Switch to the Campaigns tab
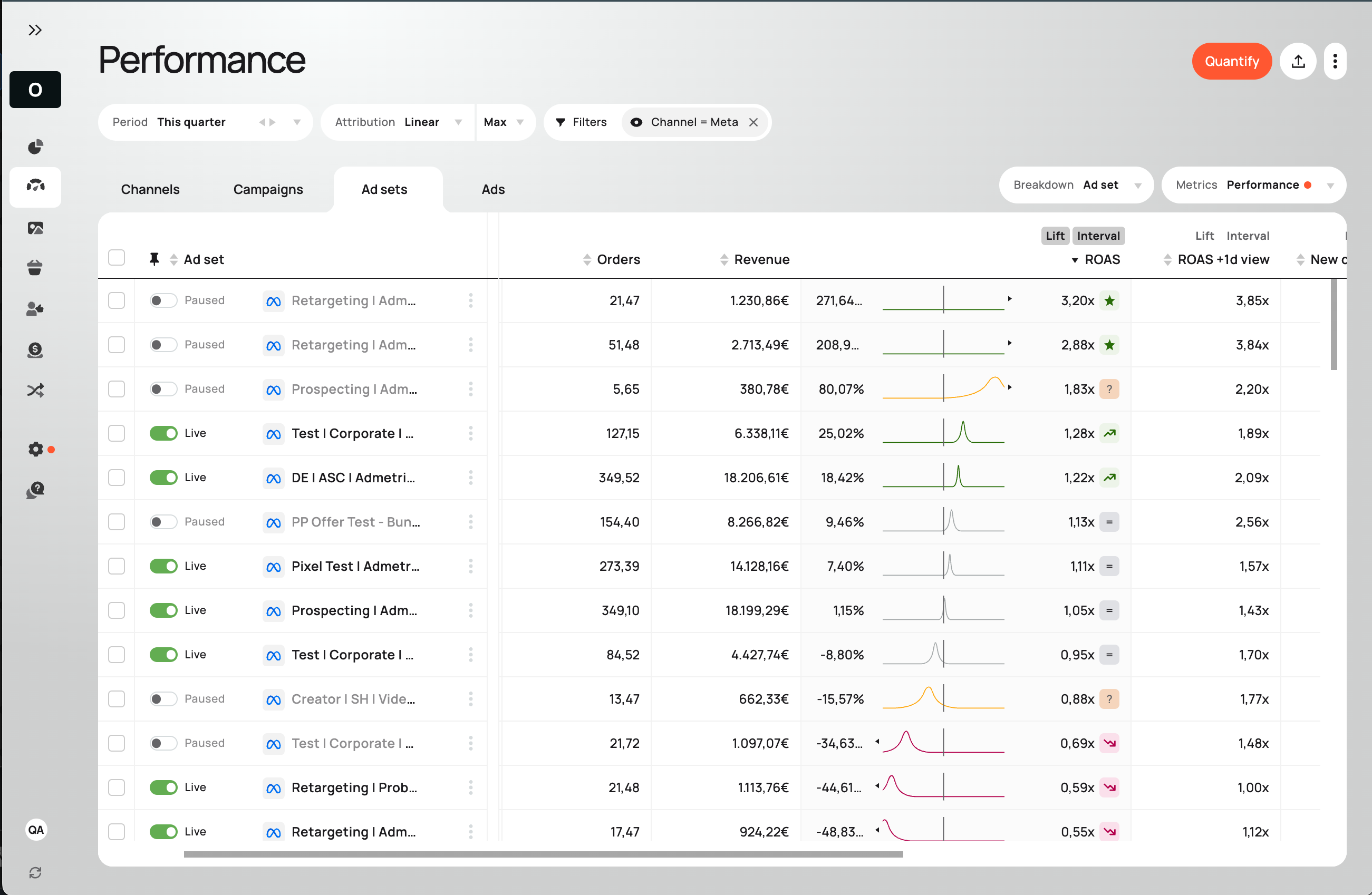The height and width of the screenshot is (895, 1372). coord(268,190)
